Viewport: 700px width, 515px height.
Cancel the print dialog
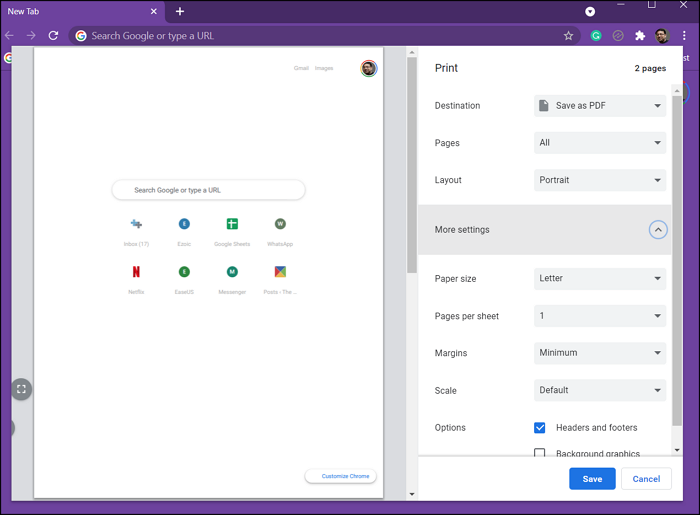(646, 479)
